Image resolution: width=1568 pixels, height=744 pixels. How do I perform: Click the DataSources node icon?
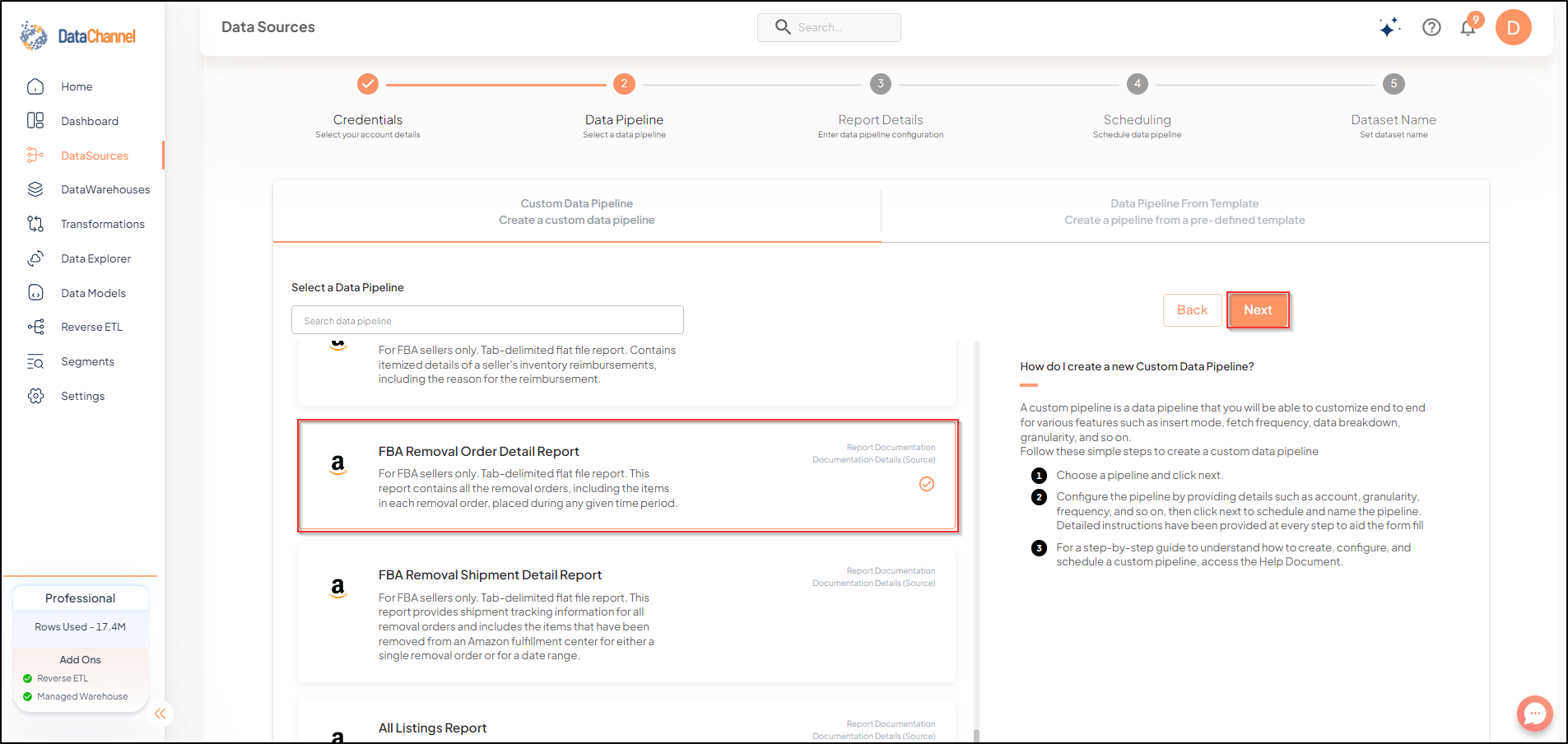35,156
